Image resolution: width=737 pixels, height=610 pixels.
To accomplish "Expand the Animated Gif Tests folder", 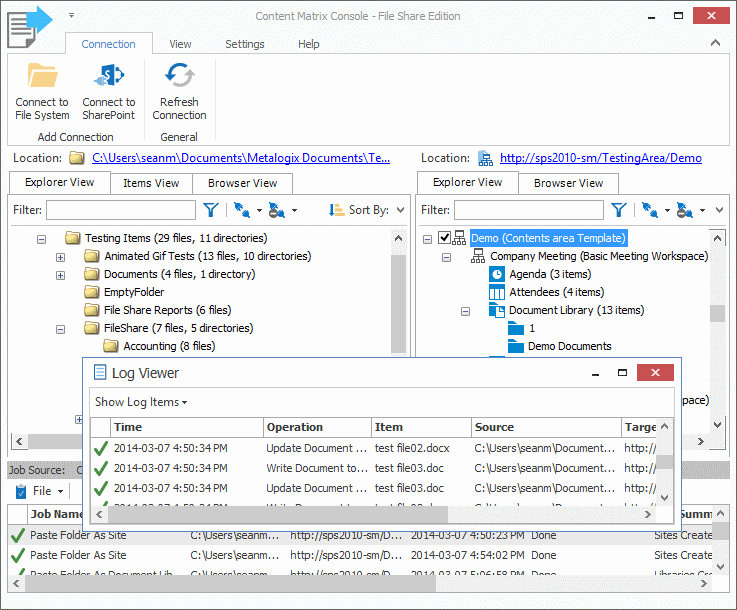I will (x=60, y=257).
